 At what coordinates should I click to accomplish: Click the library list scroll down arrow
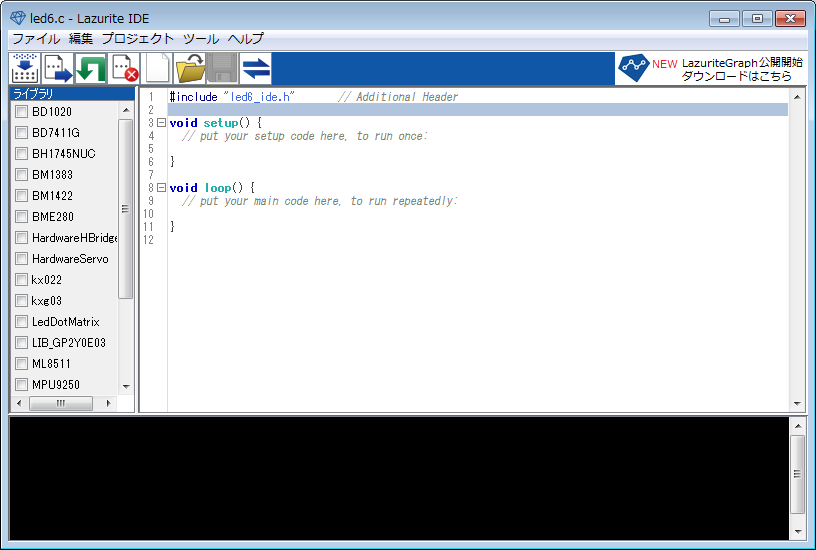126,387
